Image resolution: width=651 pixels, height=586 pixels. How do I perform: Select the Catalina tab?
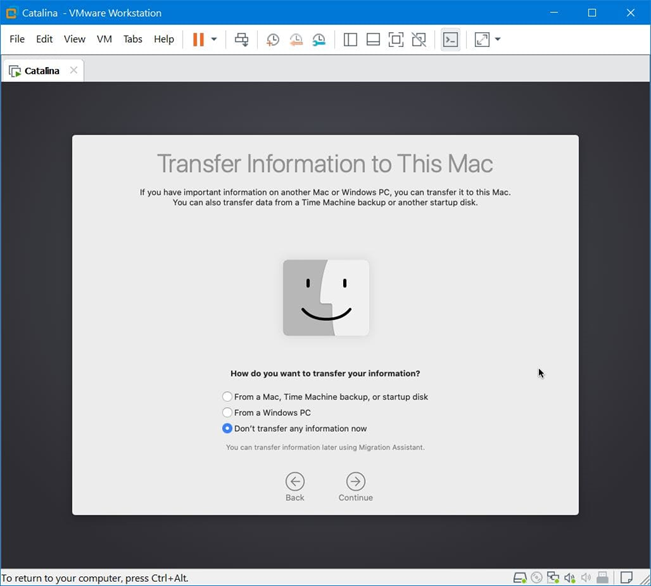[42, 71]
